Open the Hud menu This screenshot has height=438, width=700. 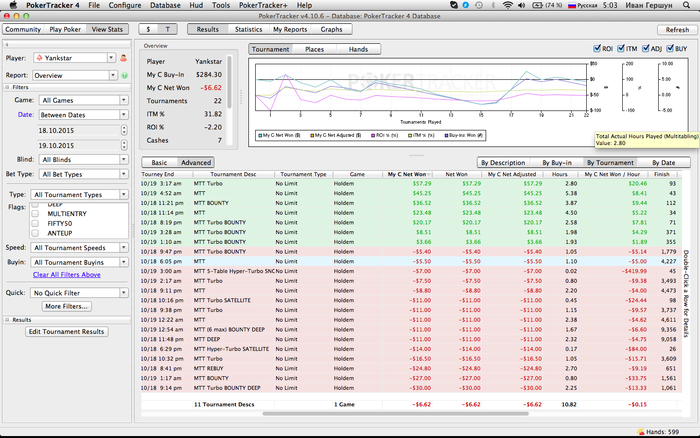pyautogui.click(x=196, y=5)
